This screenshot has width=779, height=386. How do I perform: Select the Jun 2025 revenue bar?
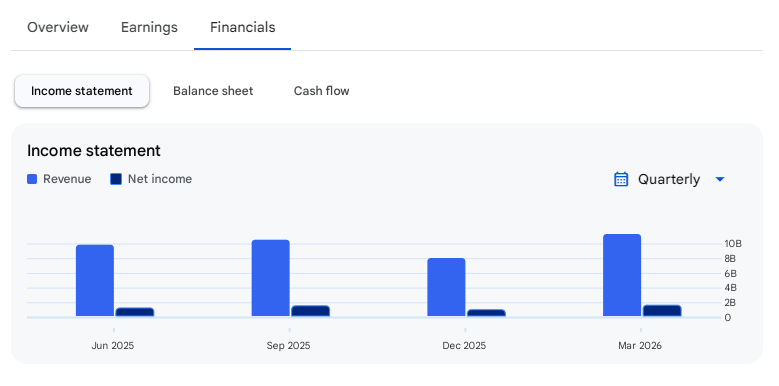[95, 280]
